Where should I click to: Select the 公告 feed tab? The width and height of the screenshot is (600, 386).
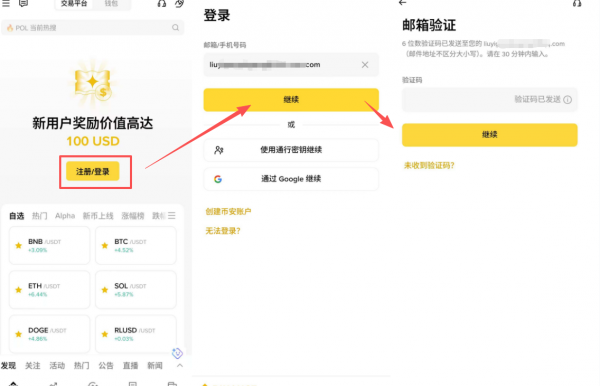click(106, 366)
